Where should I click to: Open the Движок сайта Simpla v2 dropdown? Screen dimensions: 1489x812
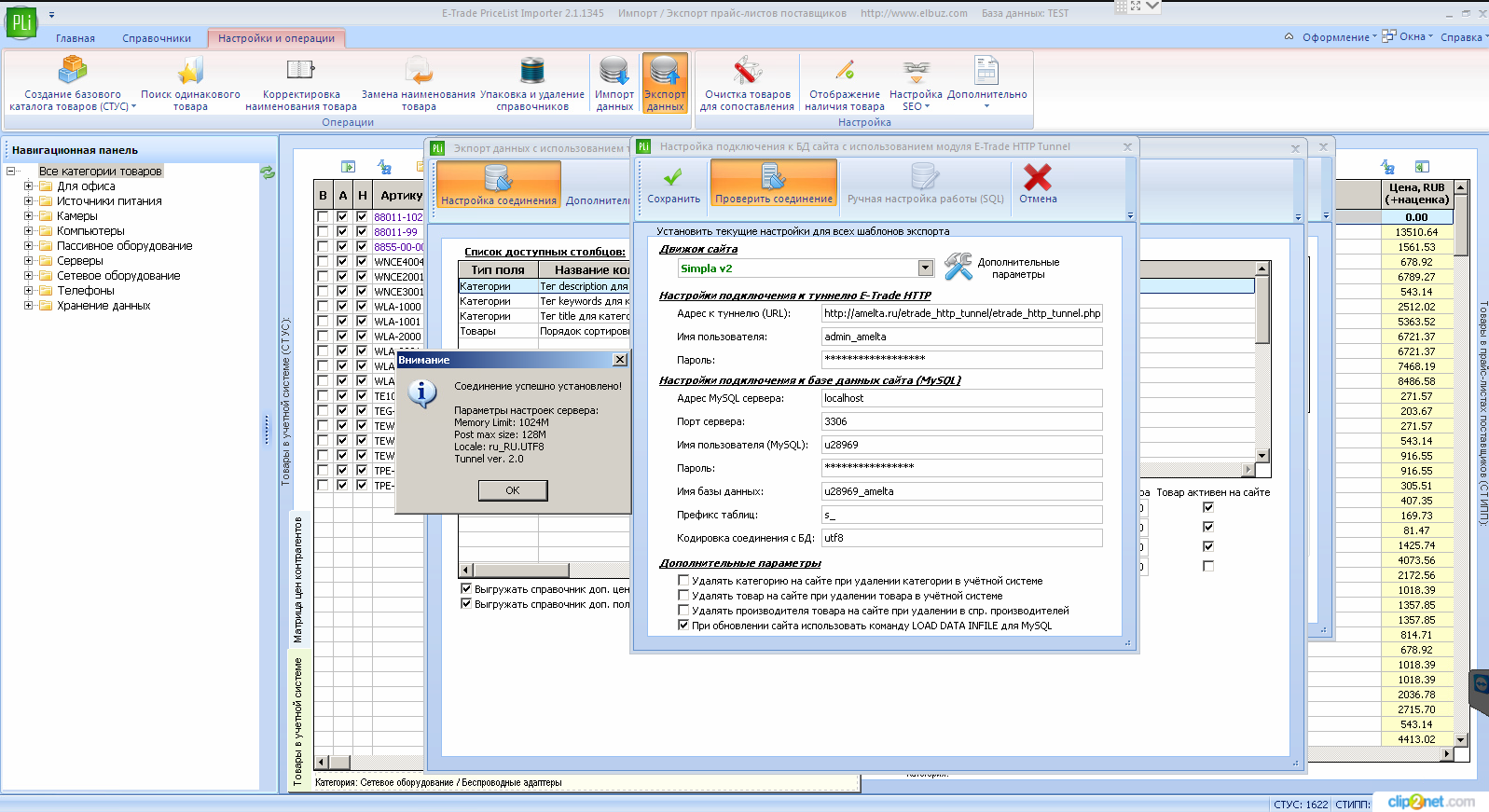(925, 268)
